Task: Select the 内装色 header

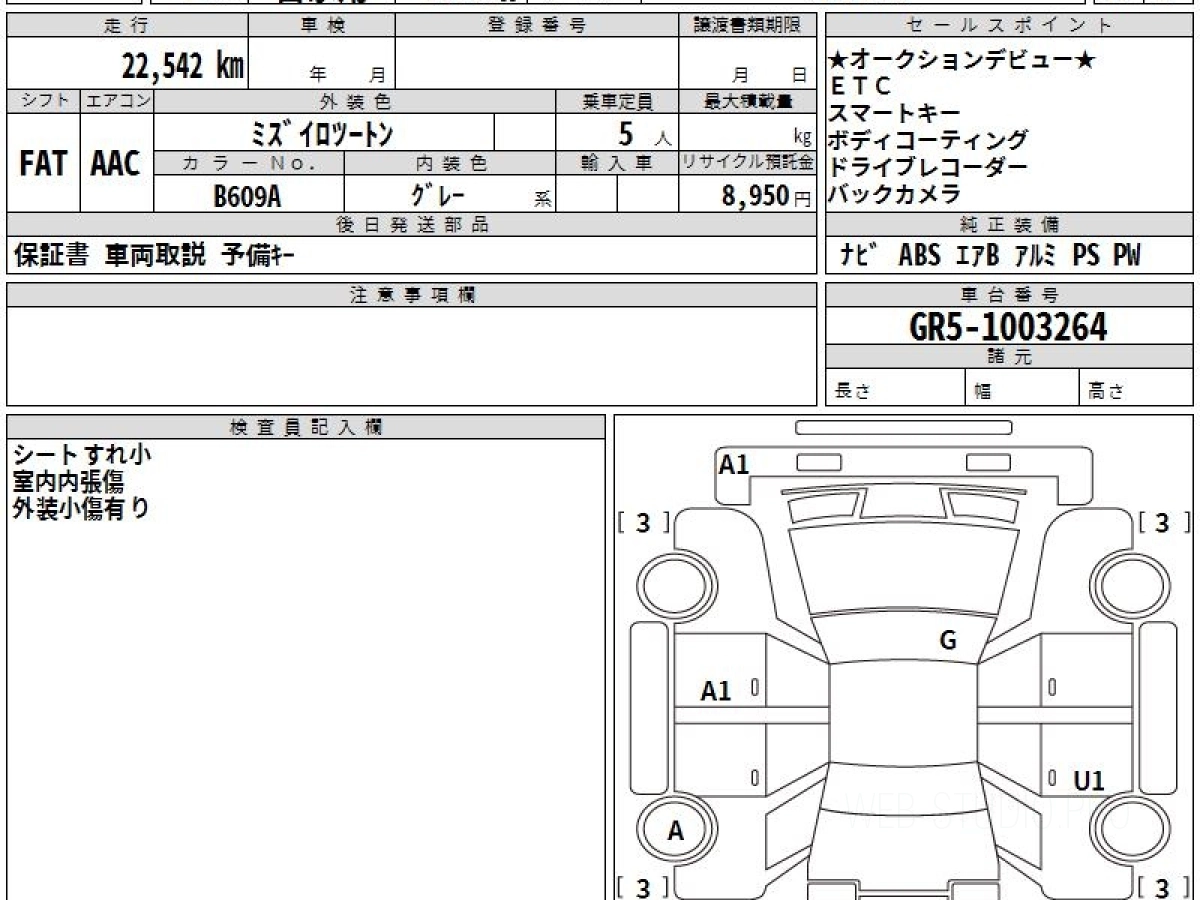Action: click(x=450, y=163)
